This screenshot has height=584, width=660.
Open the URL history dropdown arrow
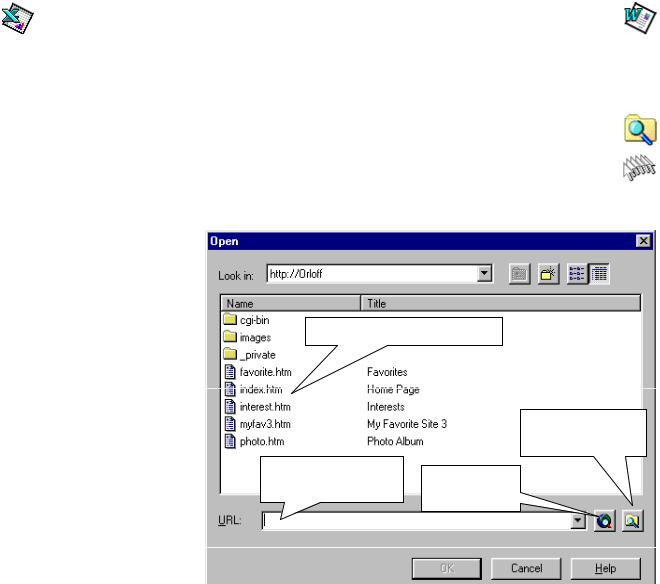click(x=578, y=521)
